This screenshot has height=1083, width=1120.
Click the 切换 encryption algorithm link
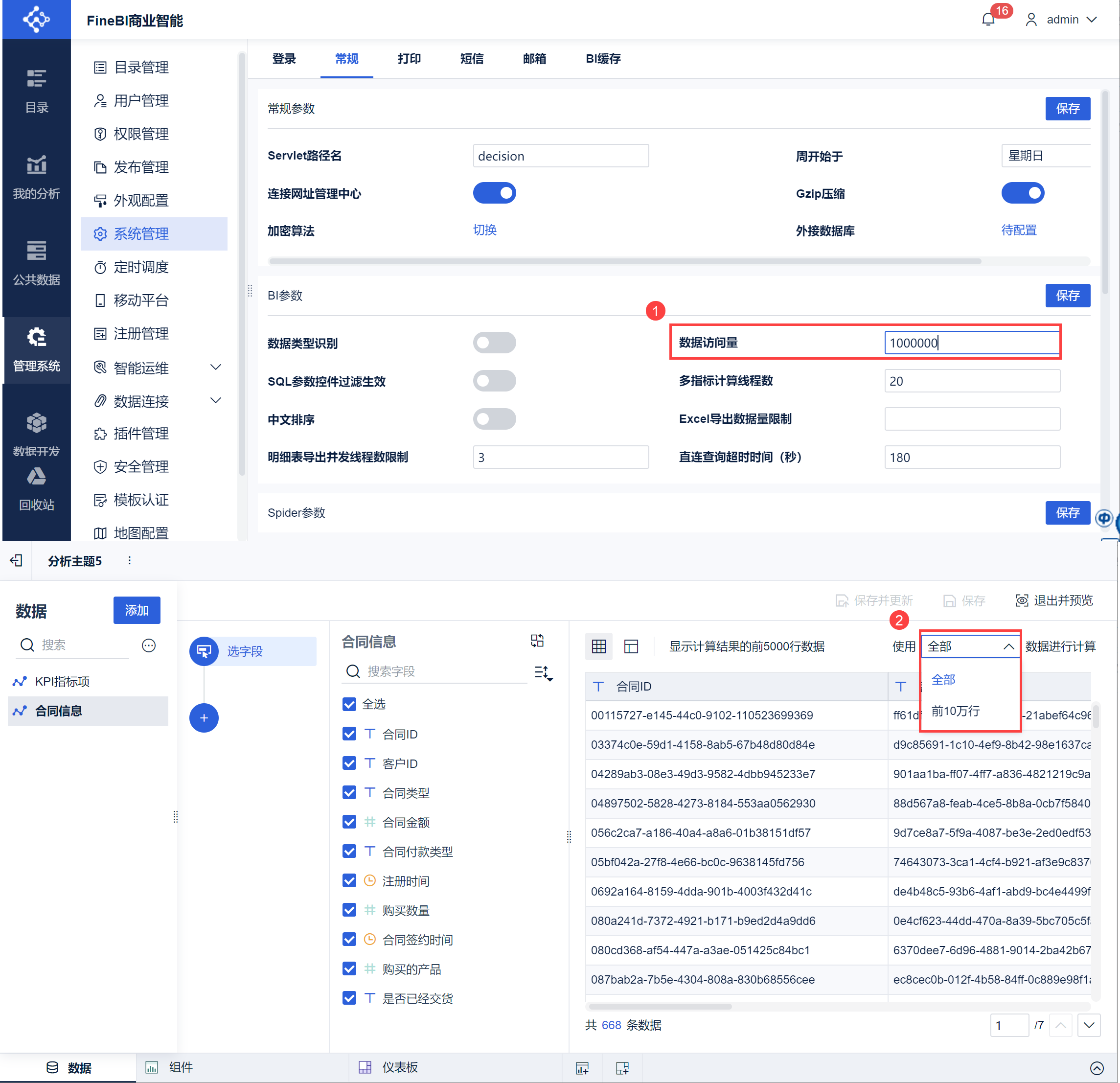484,230
